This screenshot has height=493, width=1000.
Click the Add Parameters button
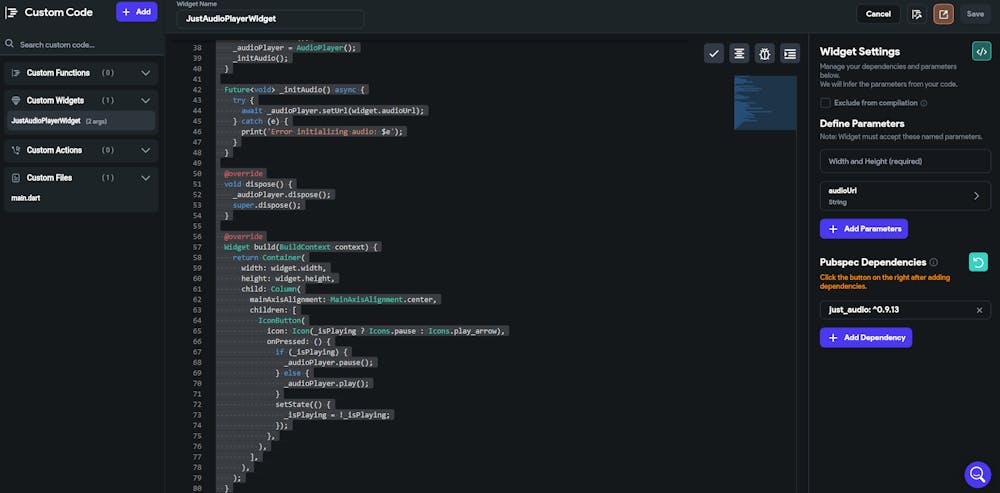(864, 229)
